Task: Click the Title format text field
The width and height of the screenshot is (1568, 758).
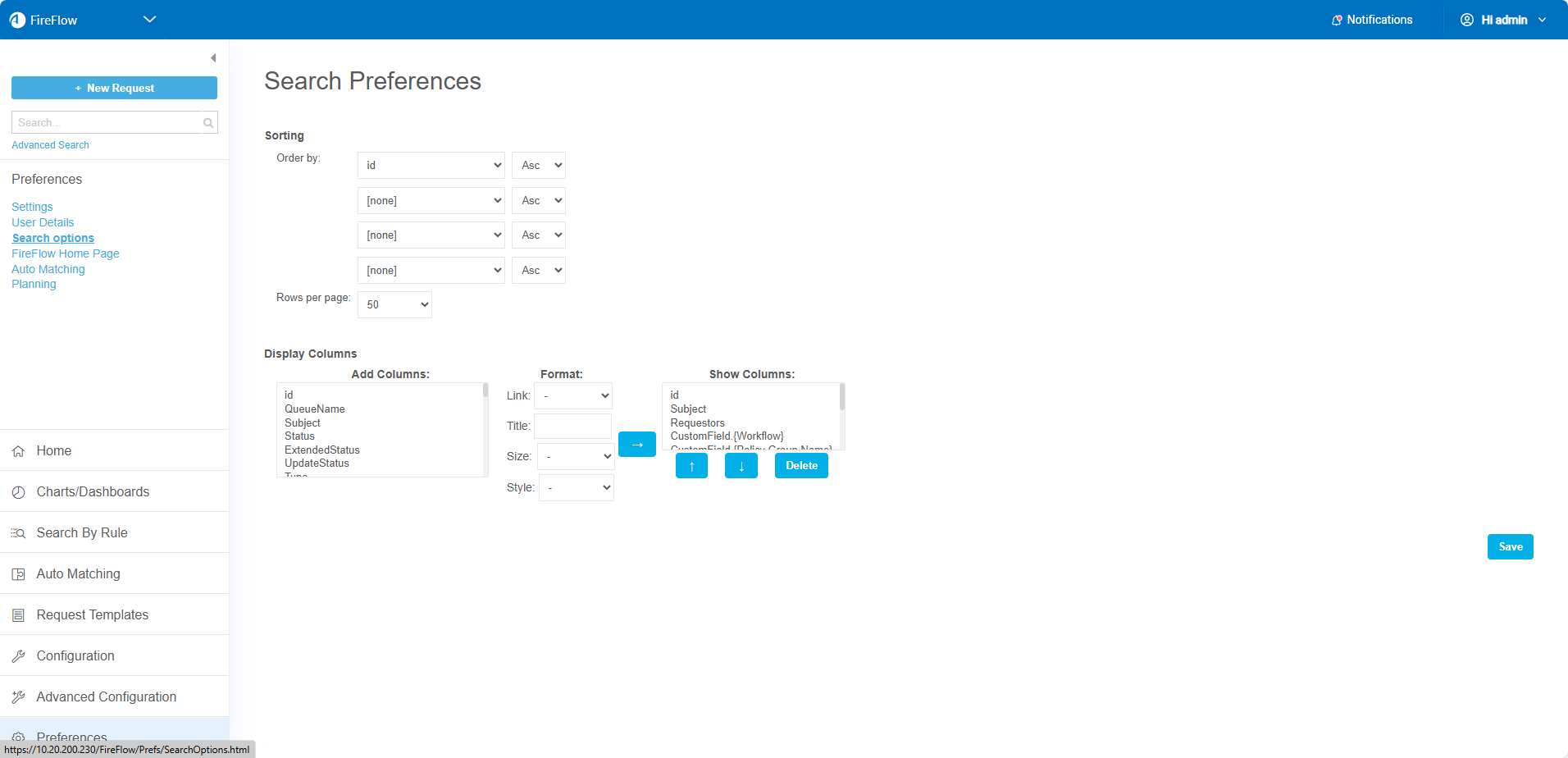Action: tap(572, 427)
